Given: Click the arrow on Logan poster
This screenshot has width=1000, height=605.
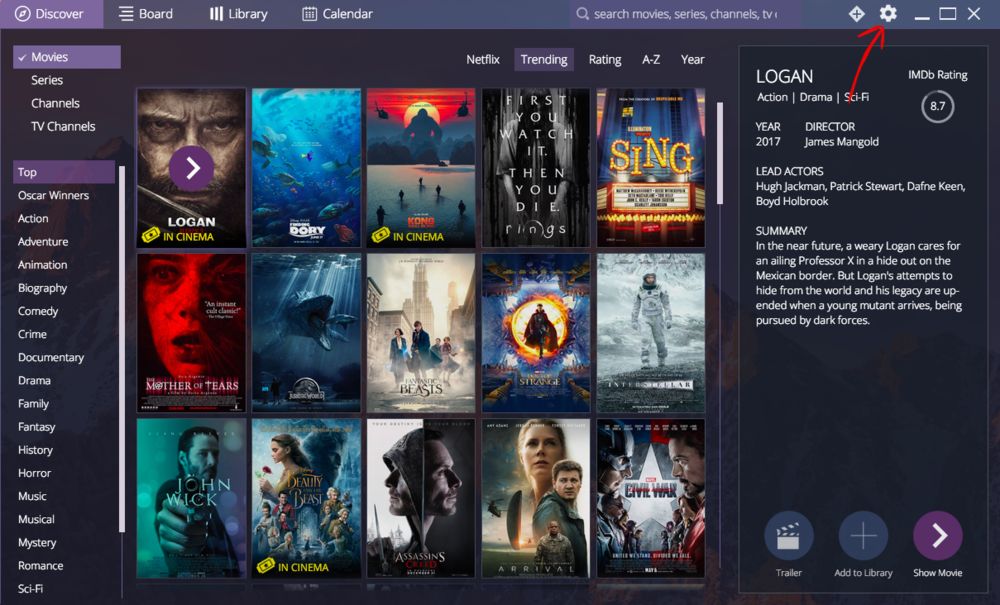Looking at the screenshot, I should pos(191,168).
